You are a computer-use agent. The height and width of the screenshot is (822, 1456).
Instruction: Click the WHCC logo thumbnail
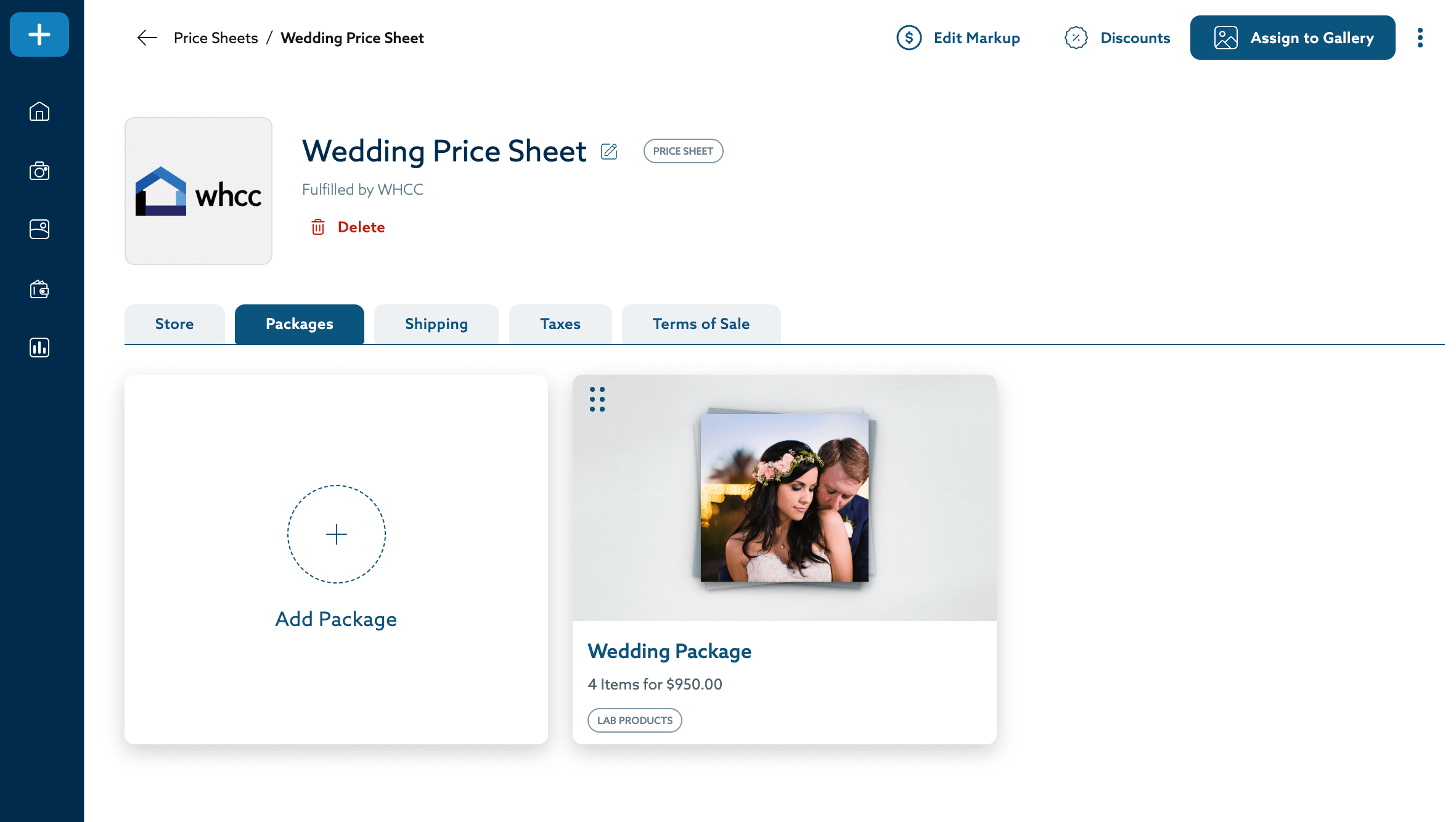pos(198,191)
